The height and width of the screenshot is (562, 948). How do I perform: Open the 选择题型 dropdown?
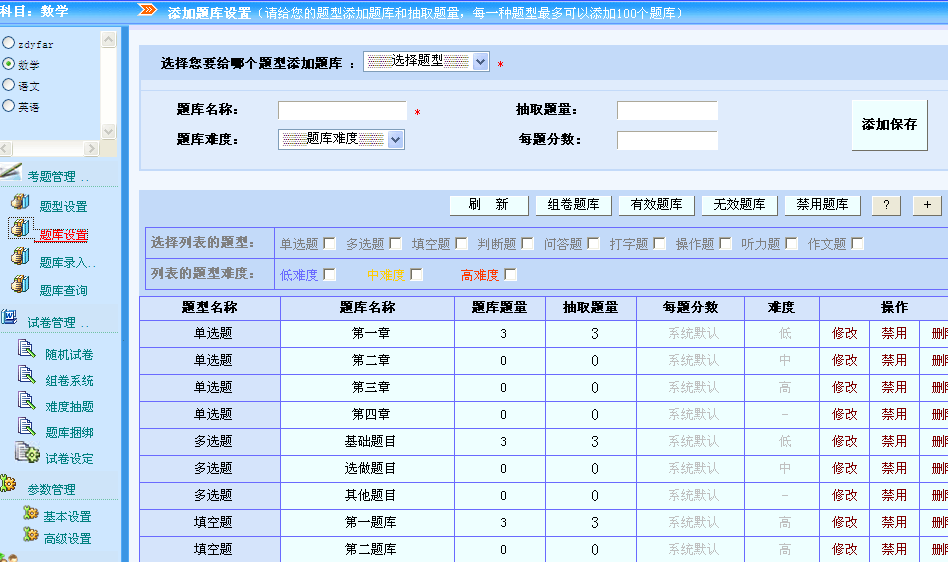click(426, 62)
